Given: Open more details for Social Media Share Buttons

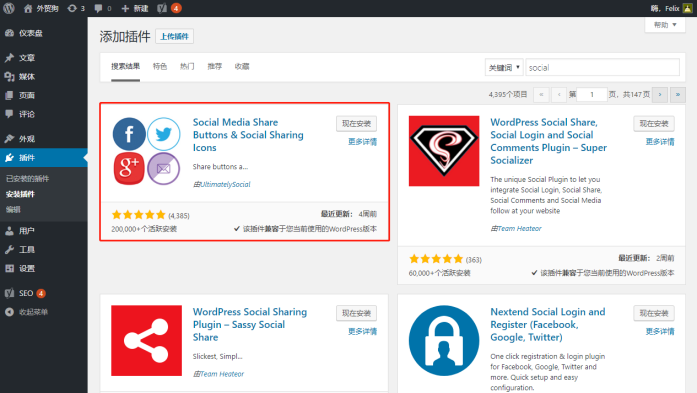Looking at the screenshot, I should tap(362, 142).
